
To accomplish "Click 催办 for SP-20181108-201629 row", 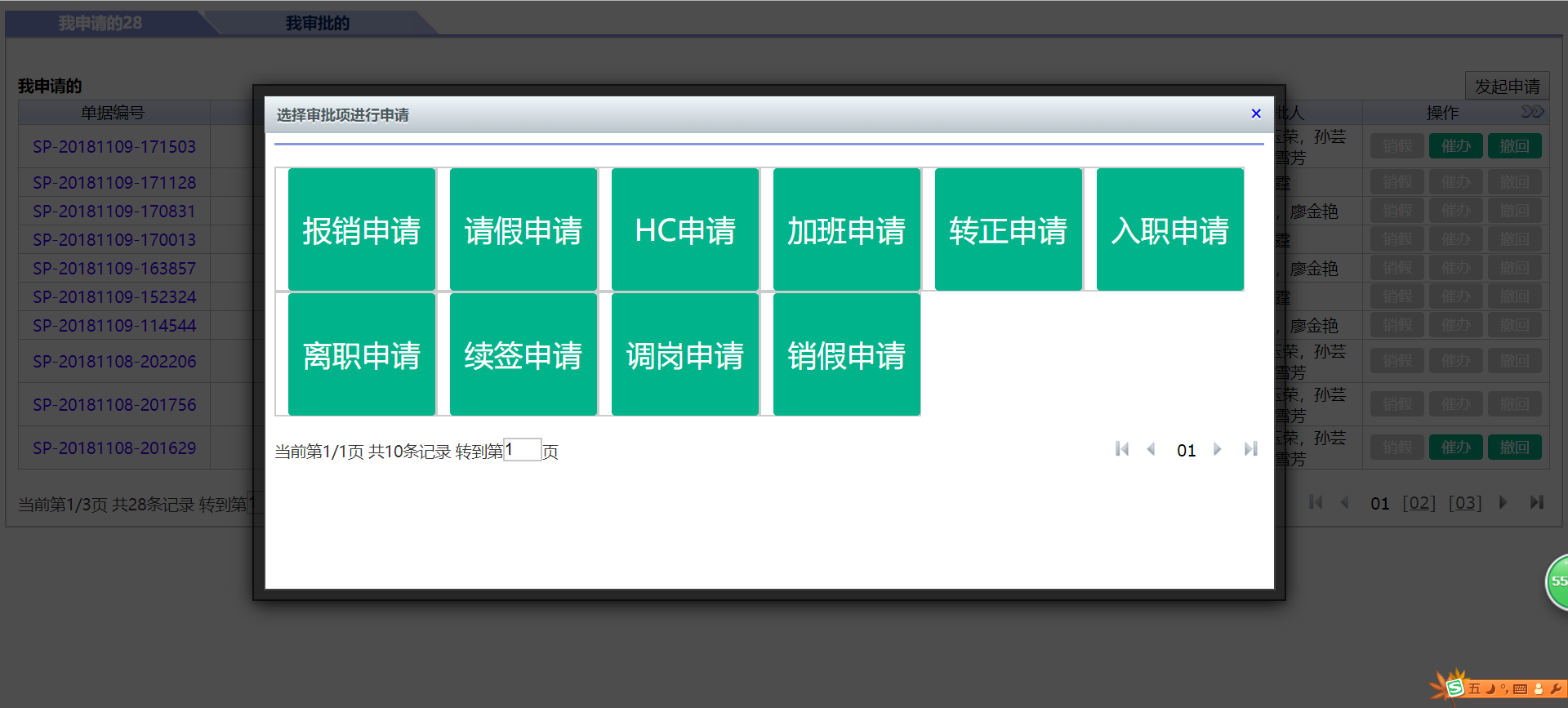I will pyautogui.click(x=1455, y=448).
